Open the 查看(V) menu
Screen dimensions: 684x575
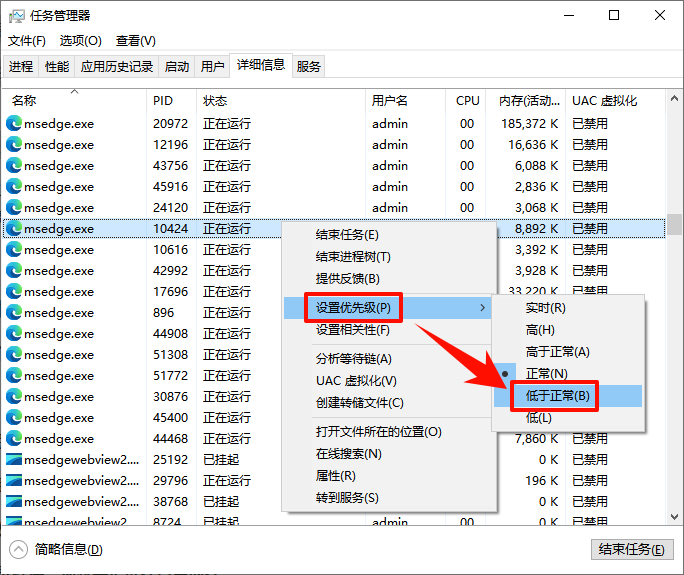pyautogui.click(x=136, y=41)
